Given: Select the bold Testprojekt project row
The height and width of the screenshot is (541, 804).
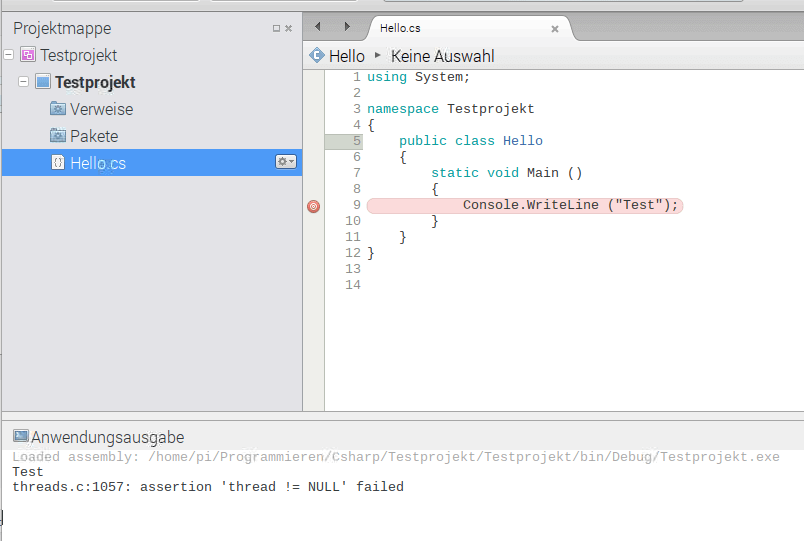Looking at the screenshot, I should (x=152, y=82).
